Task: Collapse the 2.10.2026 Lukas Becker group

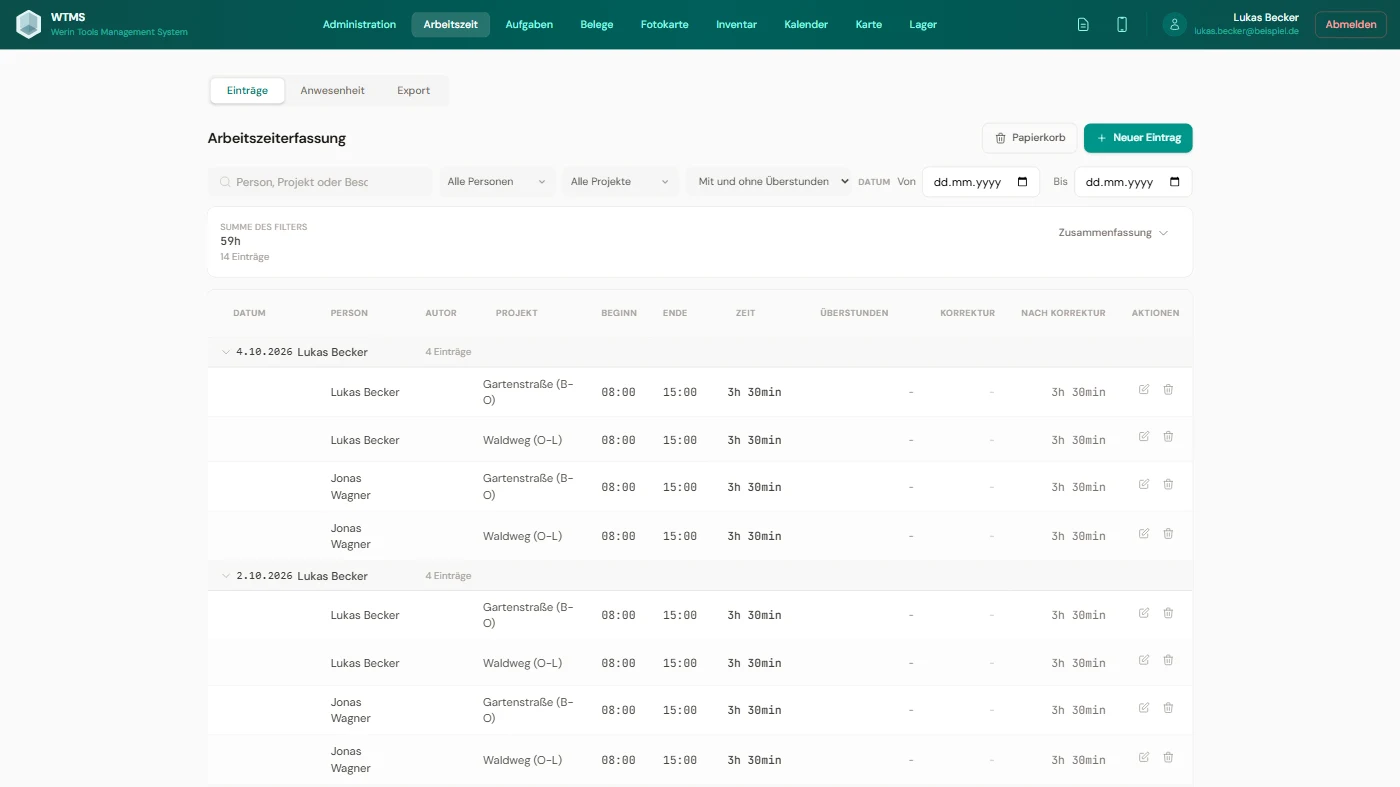Action: pos(225,576)
